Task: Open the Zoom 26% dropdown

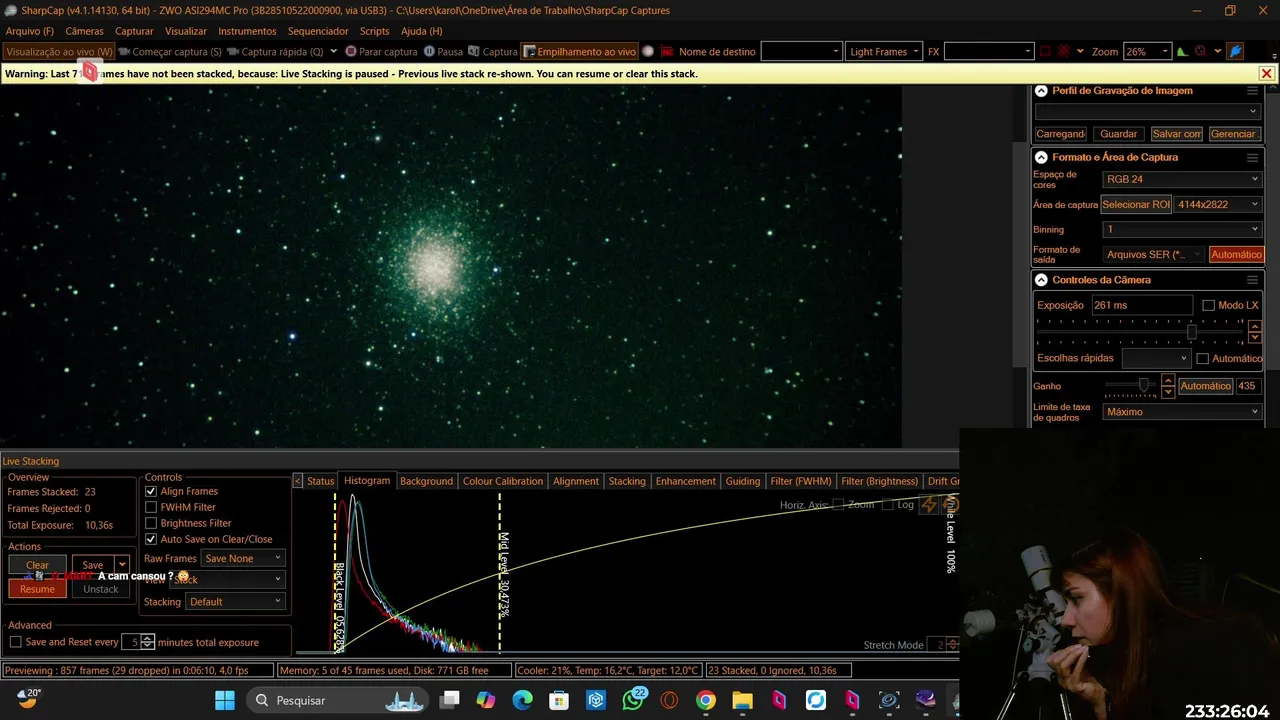Action: click(x=1147, y=51)
